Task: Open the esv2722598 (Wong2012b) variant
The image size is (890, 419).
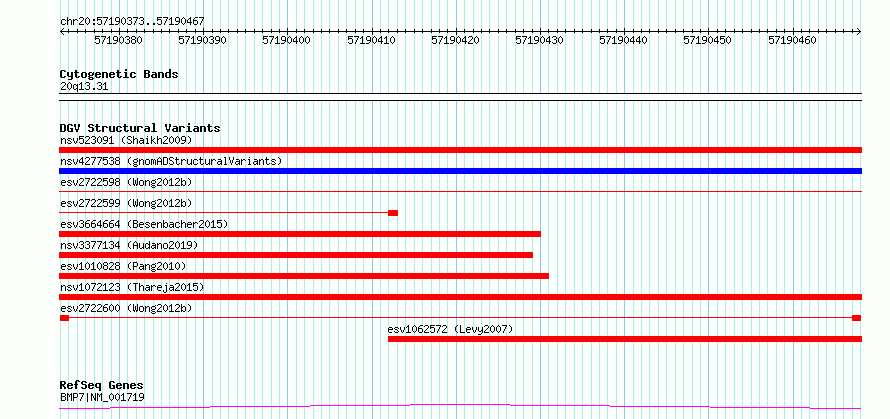Action: tap(126, 182)
